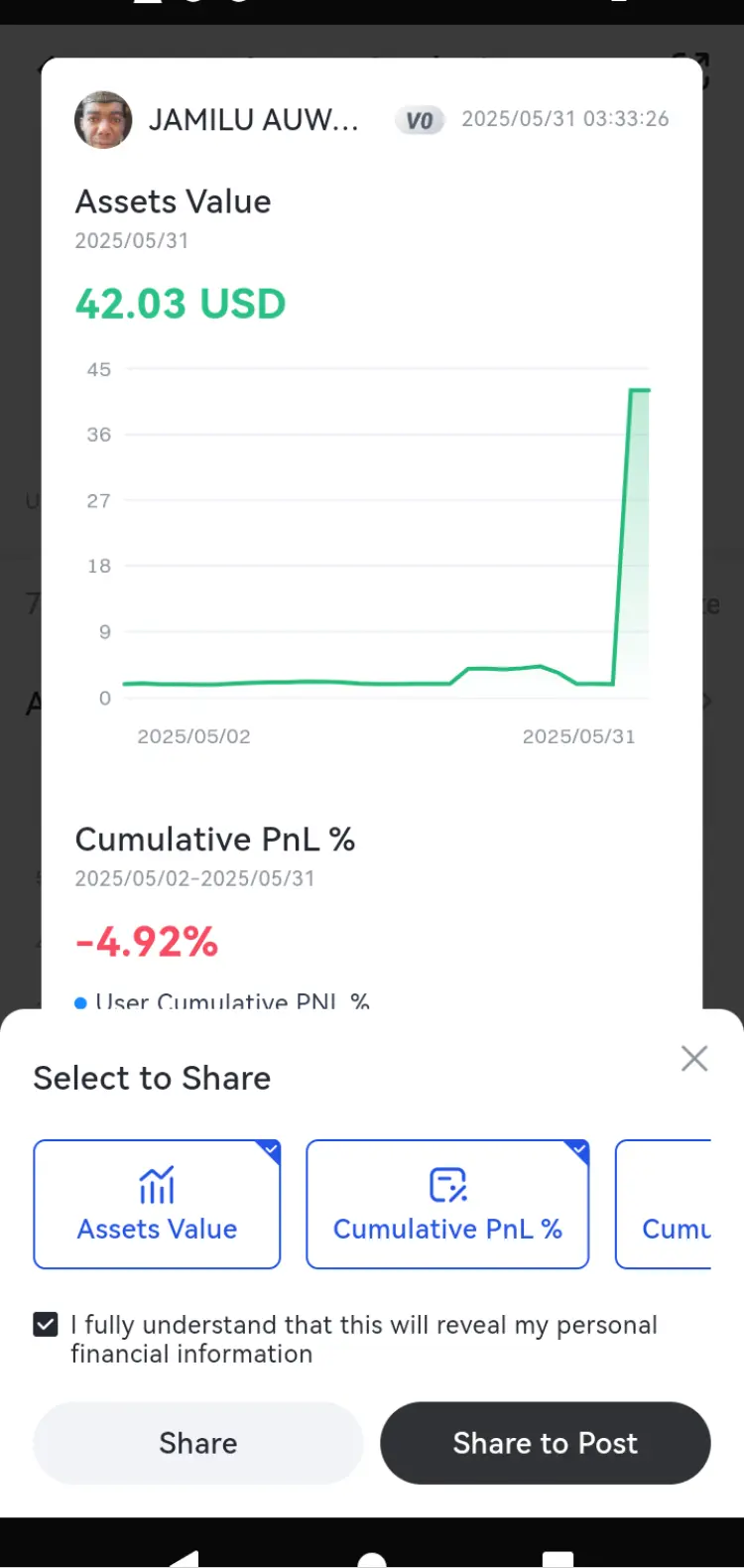Image resolution: width=744 pixels, height=1568 pixels.
Task: Toggle the partially visible Cumu share option
Action: coord(664,1204)
